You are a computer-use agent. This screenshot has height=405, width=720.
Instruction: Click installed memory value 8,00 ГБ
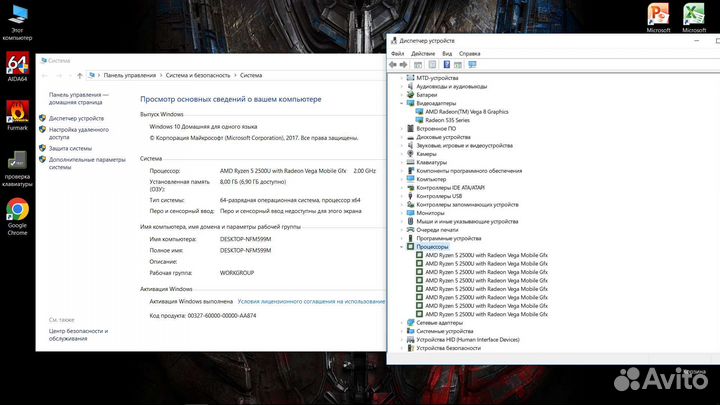(253, 182)
